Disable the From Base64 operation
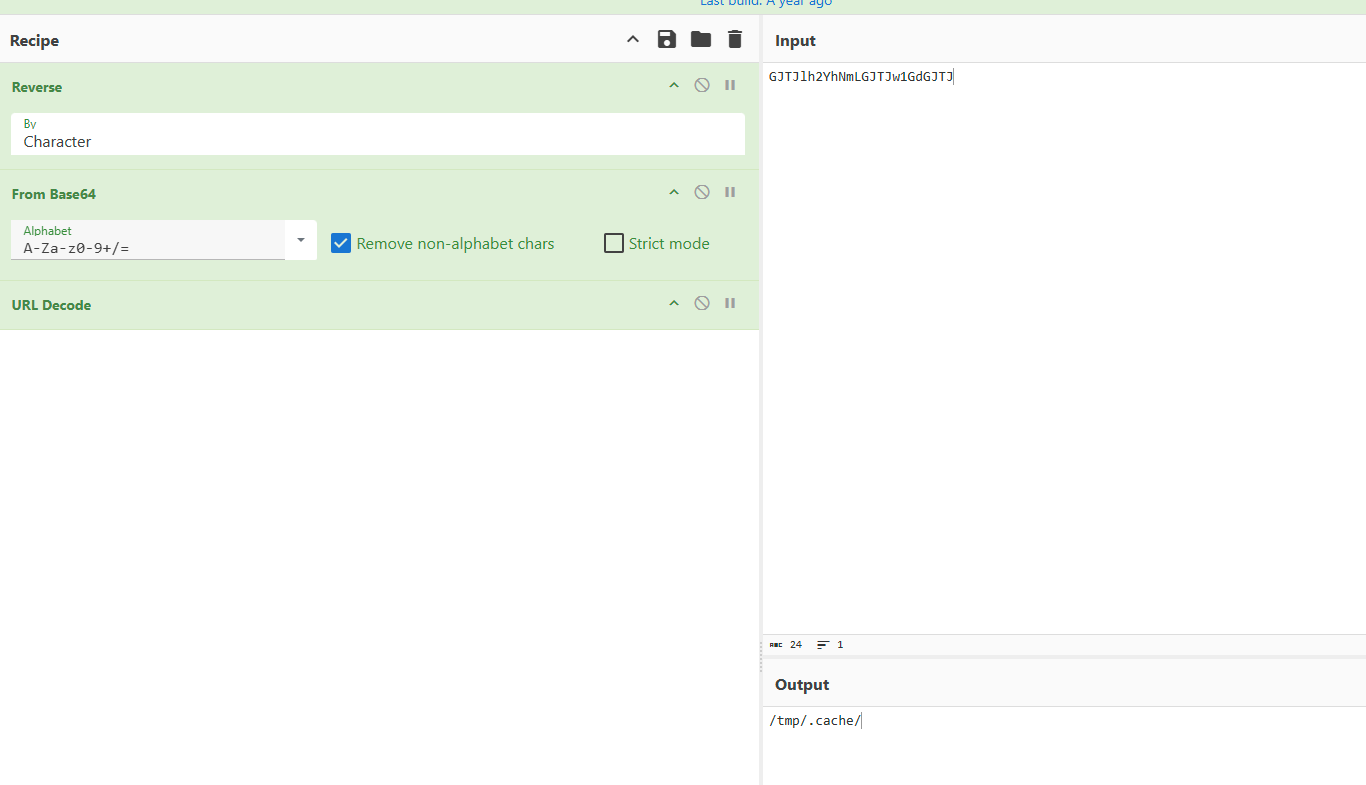Image resolution: width=1366 pixels, height=785 pixels. point(702,192)
